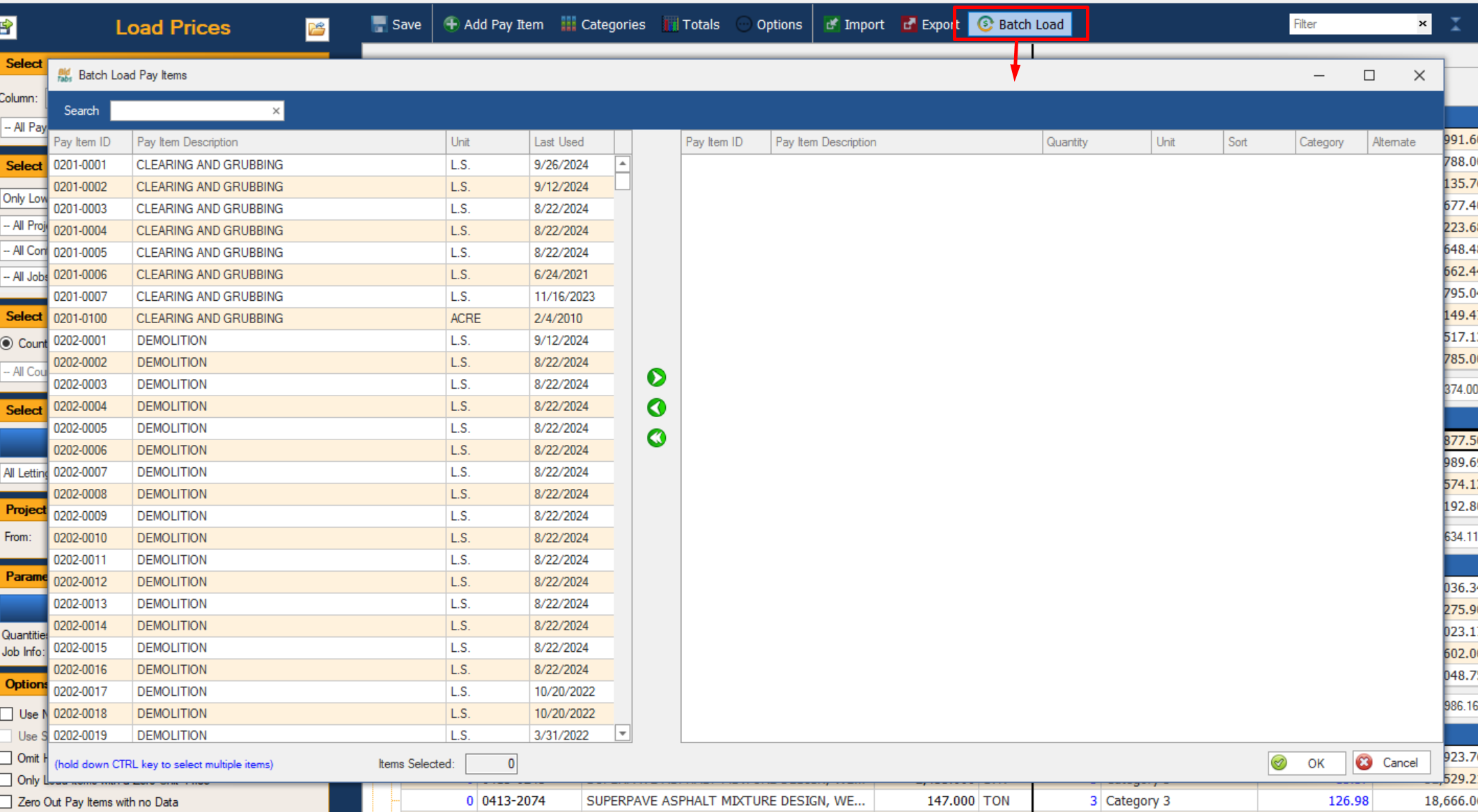Toggle Zero Out Pay Items with no Data
Image resolution: width=1478 pixels, height=812 pixels.
7,802
